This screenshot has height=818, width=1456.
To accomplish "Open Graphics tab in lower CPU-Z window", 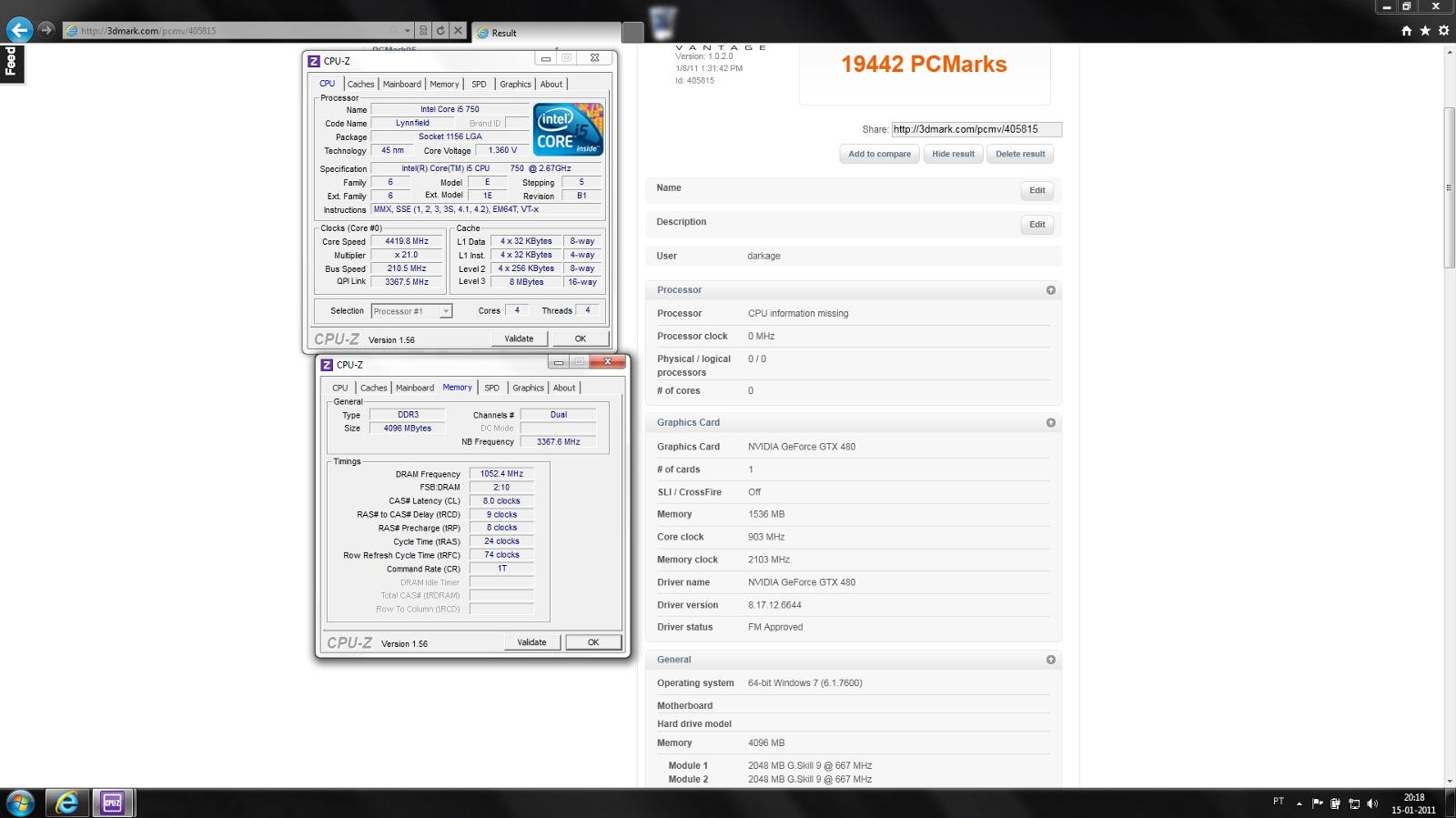I will click(x=528, y=388).
